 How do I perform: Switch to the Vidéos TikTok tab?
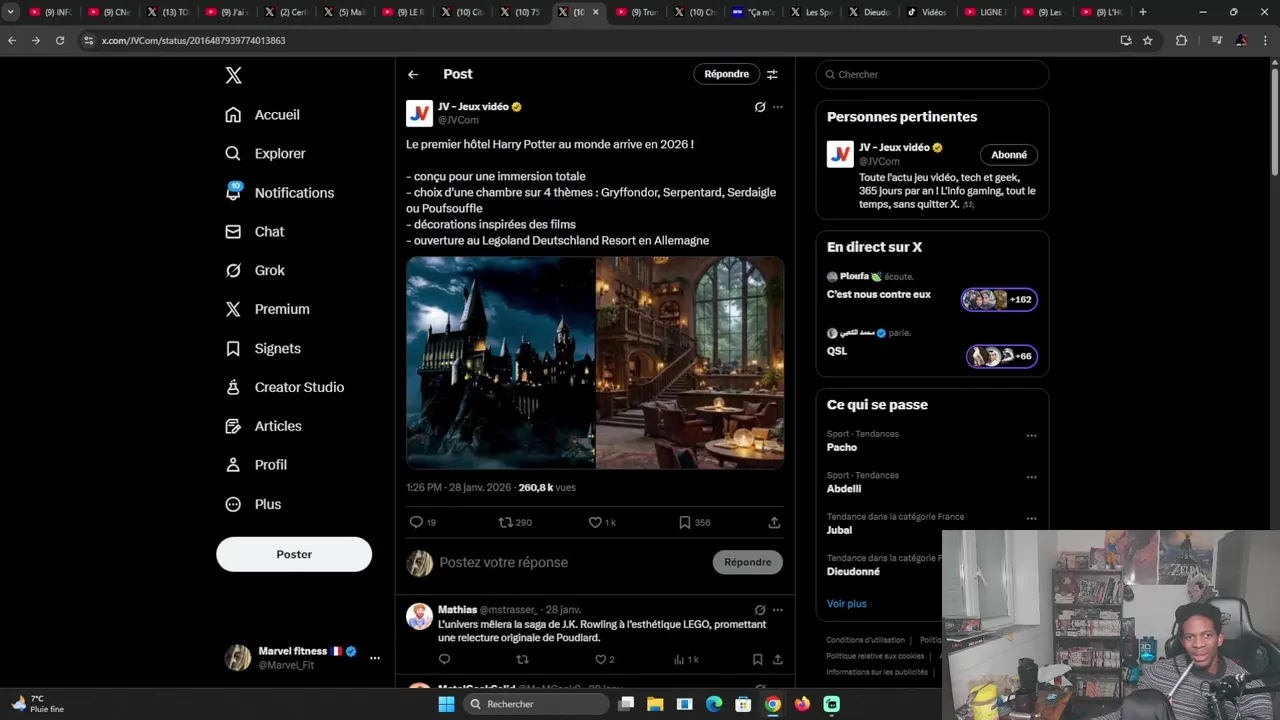(x=926, y=12)
